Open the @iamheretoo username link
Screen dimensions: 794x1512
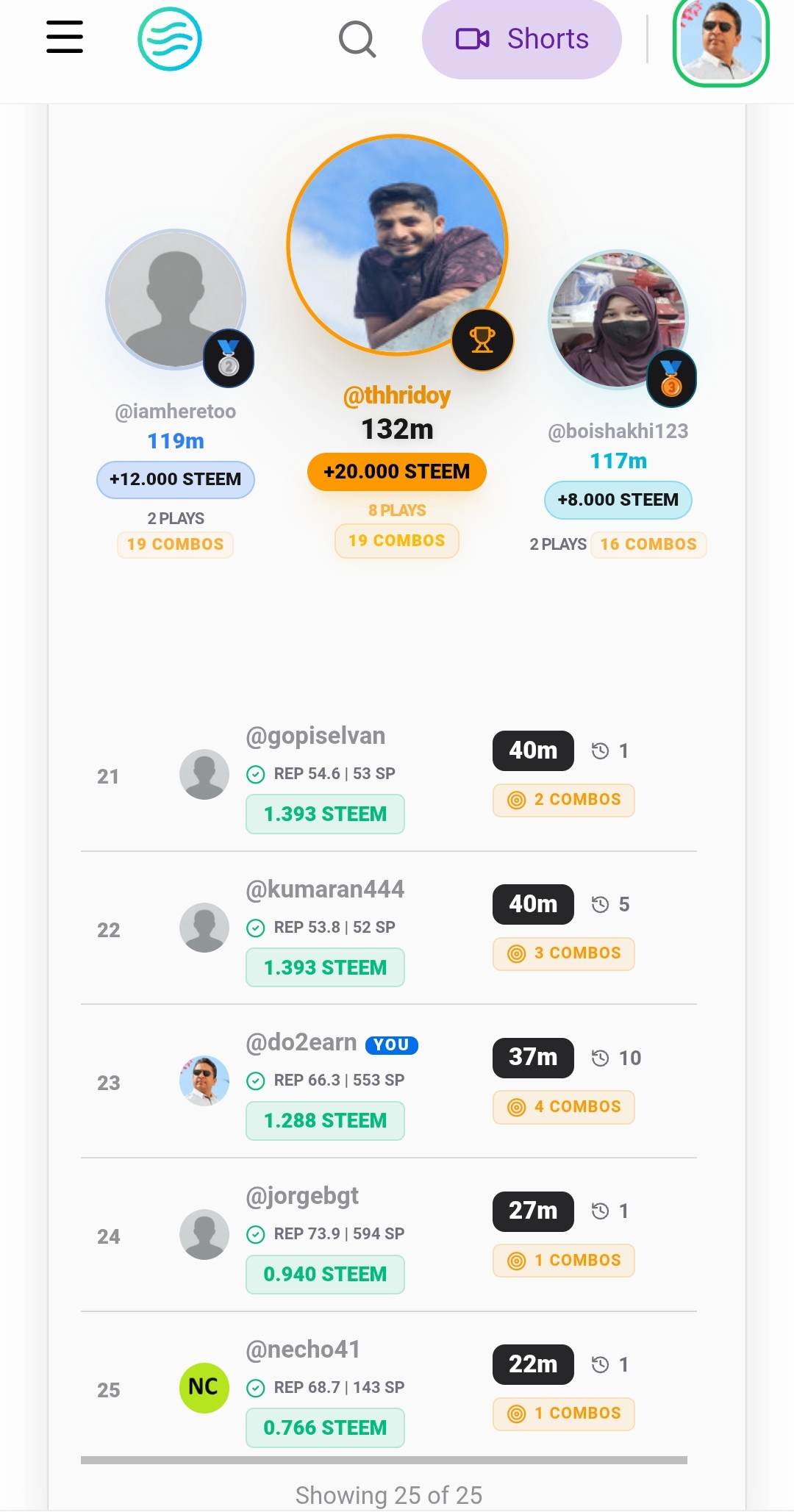click(x=176, y=411)
